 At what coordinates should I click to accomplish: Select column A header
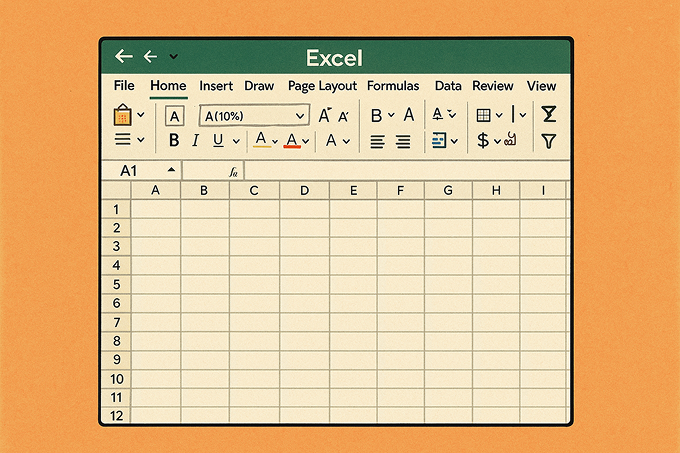tap(155, 190)
